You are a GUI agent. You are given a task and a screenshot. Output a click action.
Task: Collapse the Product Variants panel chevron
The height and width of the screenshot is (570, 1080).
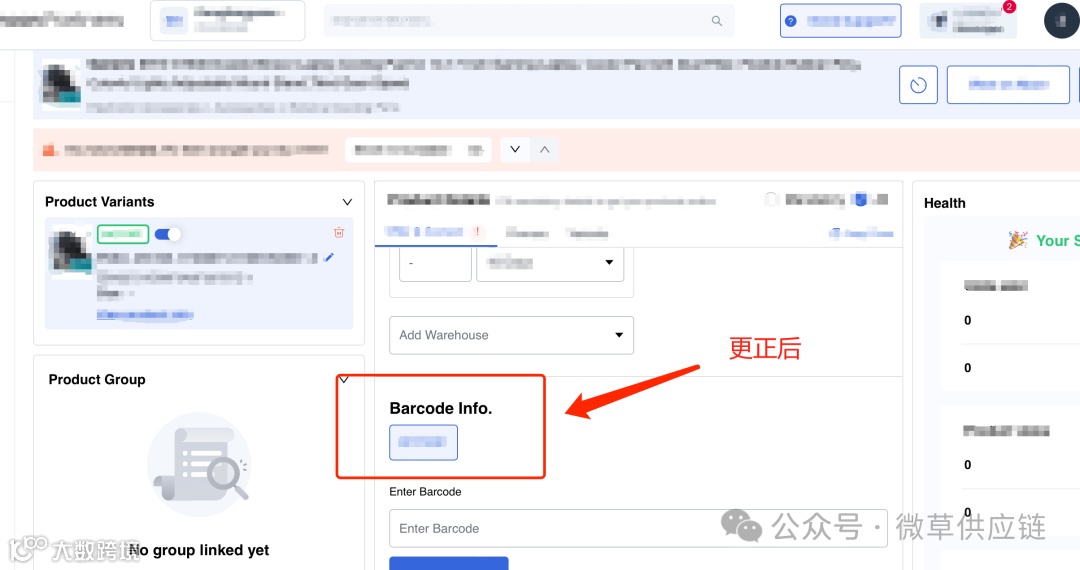pyautogui.click(x=347, y=202)
